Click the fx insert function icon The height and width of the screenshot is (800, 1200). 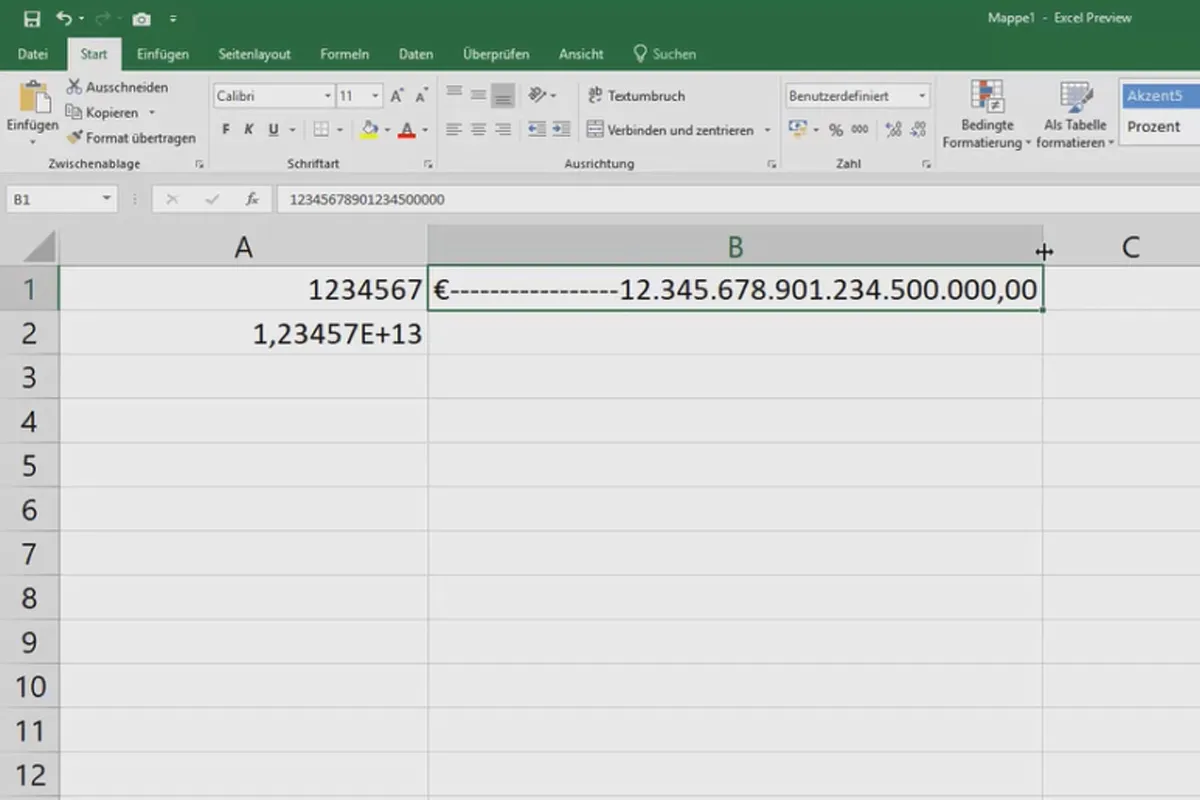(x=253, y=200)
